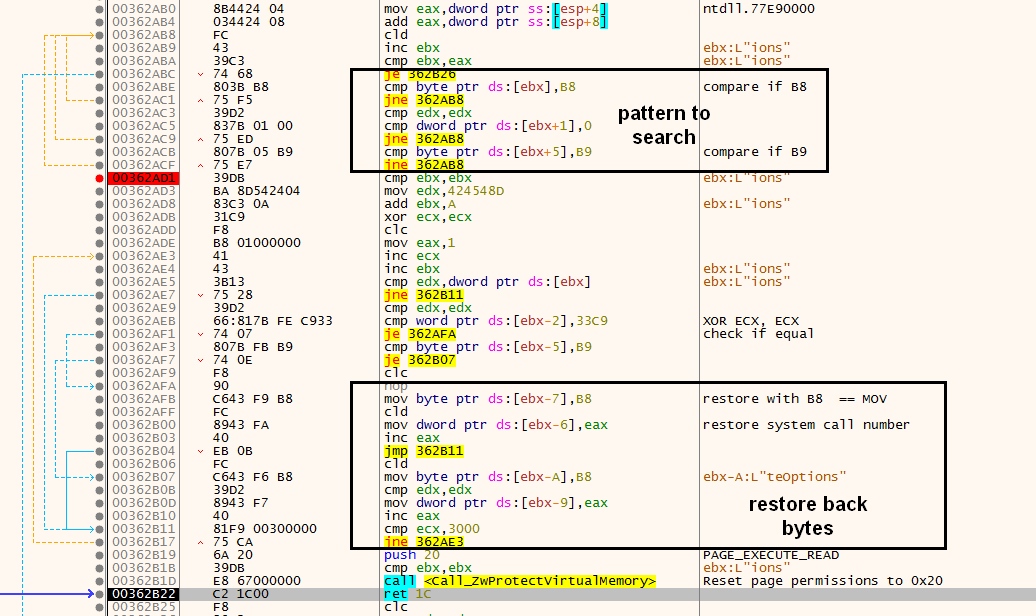
Task: Disable the red breakpoint at 00362AD1
Action: [99, 178]
